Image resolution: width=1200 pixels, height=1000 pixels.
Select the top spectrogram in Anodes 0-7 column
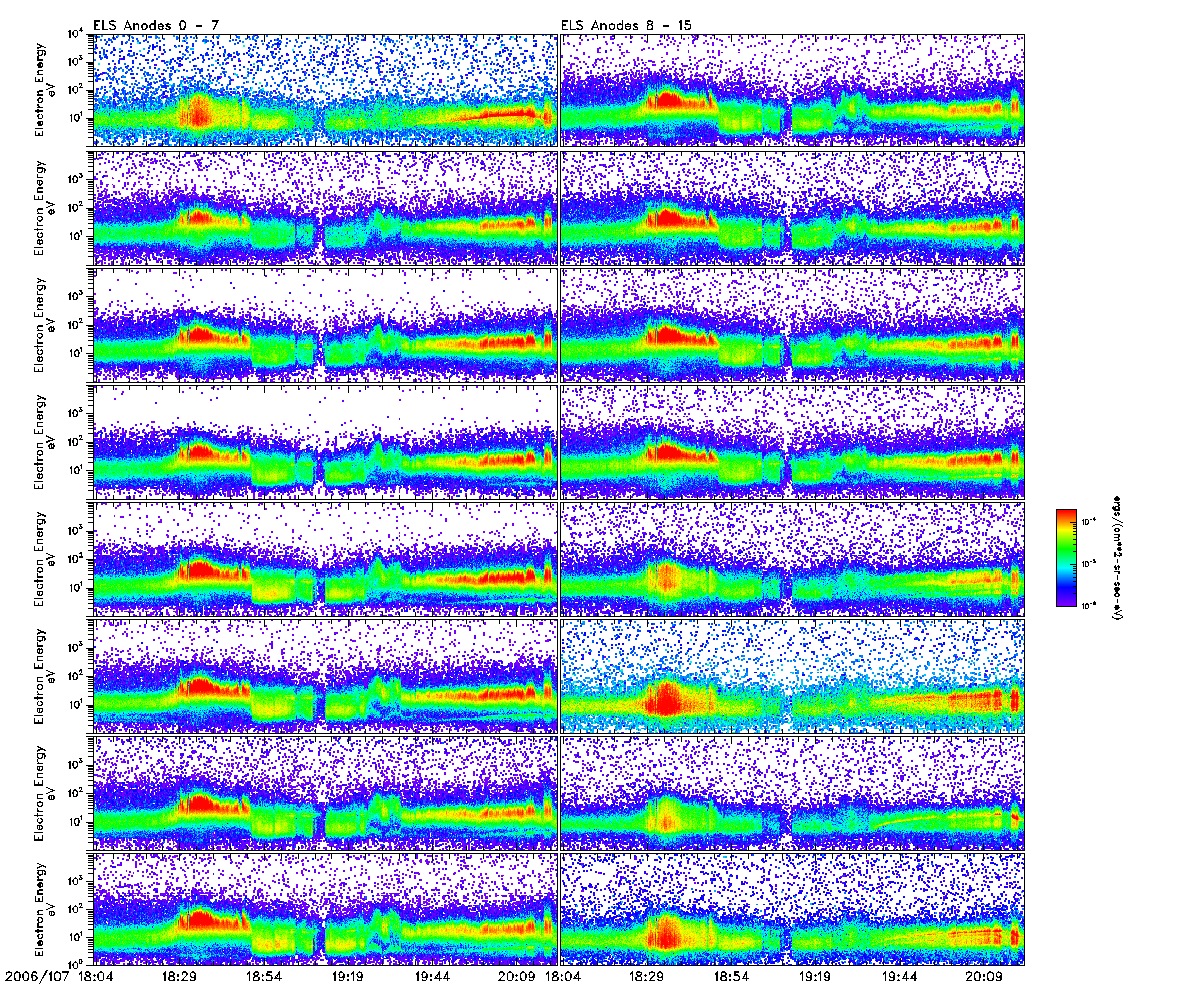[x=324, y=90]
